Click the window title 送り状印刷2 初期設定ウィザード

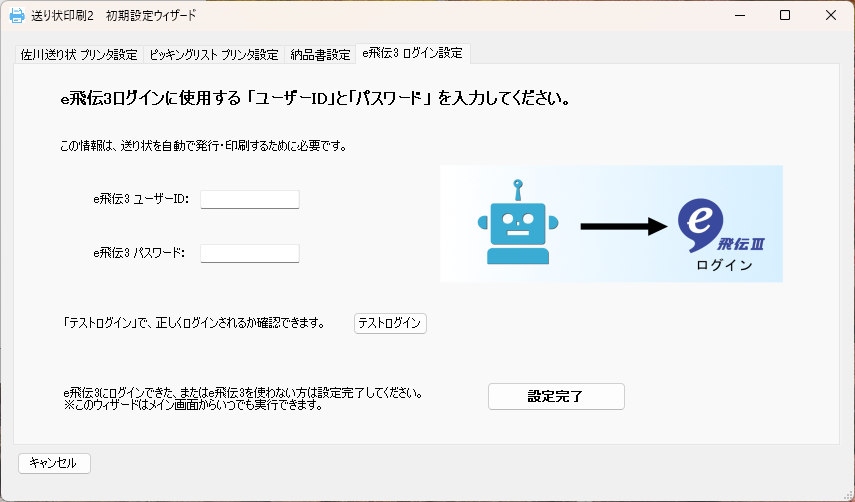113,15
